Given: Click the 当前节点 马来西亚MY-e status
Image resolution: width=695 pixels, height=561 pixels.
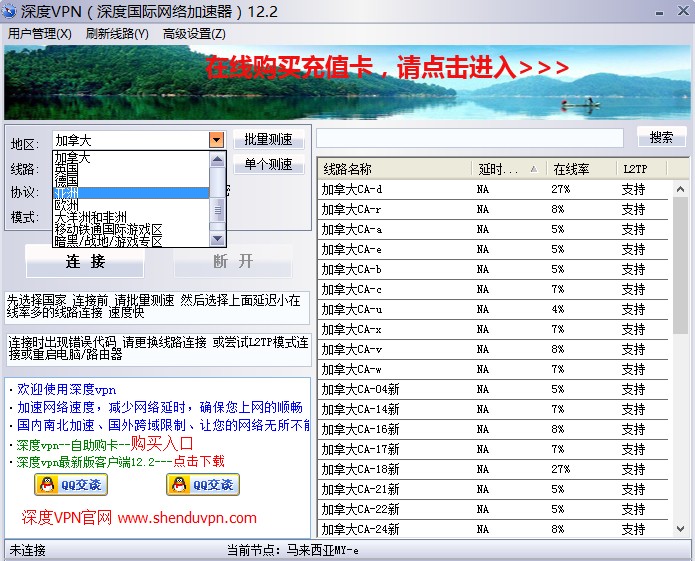Looking at the screenshot, I should [x=293, y=550].
